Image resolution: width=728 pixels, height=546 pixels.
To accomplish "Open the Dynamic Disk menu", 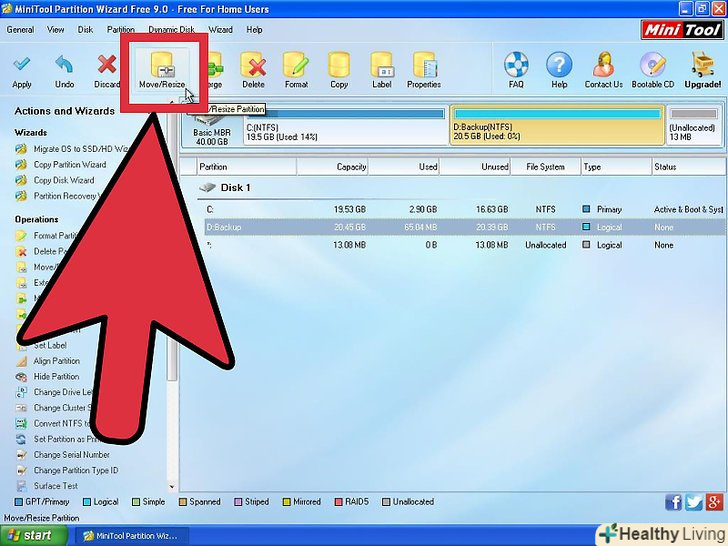I will coord(171,30).
